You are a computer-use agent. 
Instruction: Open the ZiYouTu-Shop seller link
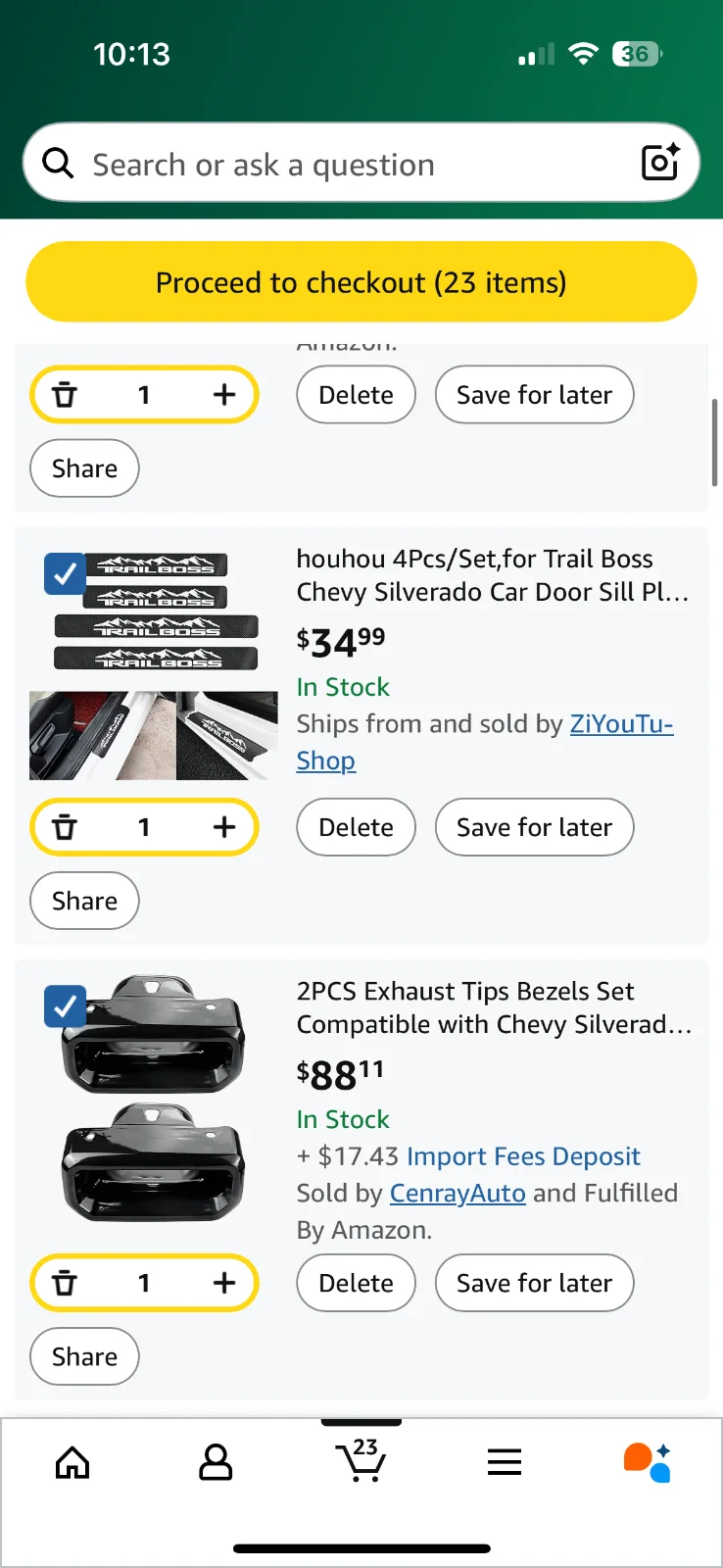[x=621, y=724]
